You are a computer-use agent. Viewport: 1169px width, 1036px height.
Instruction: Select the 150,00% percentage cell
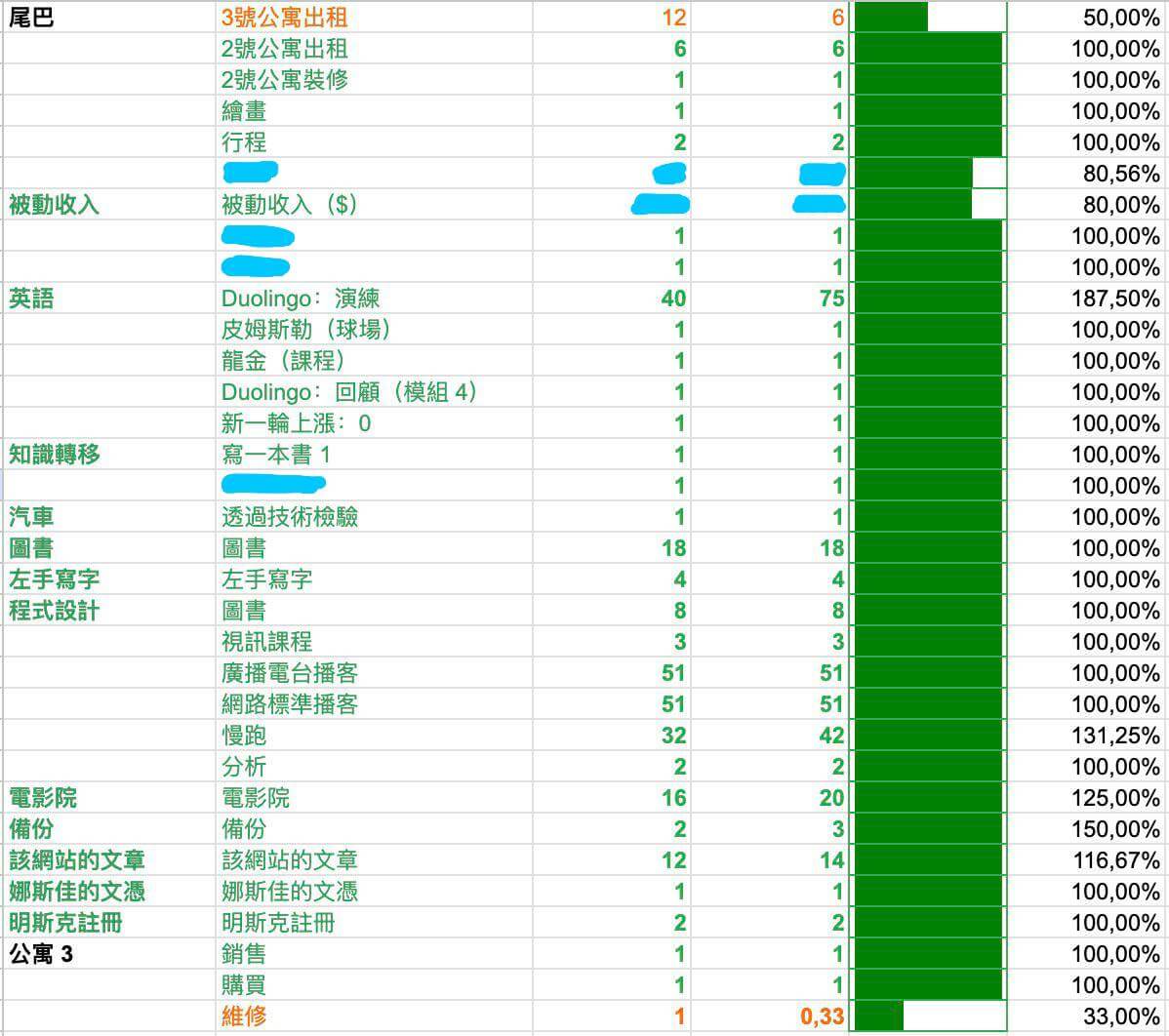pos(1085,829)
